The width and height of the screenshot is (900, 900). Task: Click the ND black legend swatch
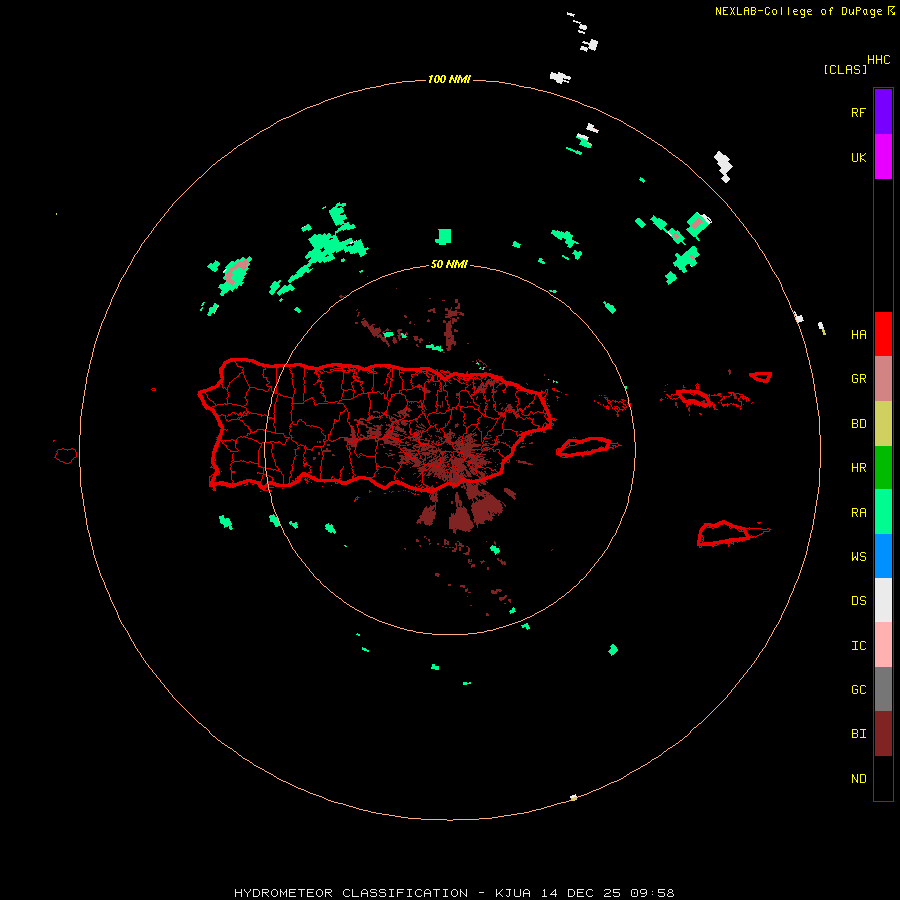click(x=883, y=778)
